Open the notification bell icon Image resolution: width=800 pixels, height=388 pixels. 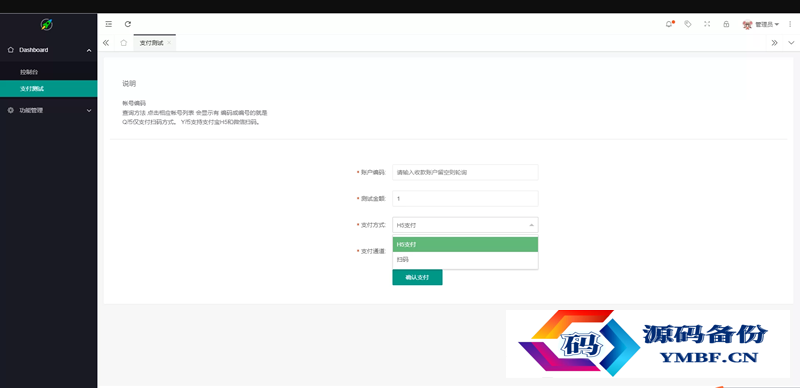[x=669, y=24]
